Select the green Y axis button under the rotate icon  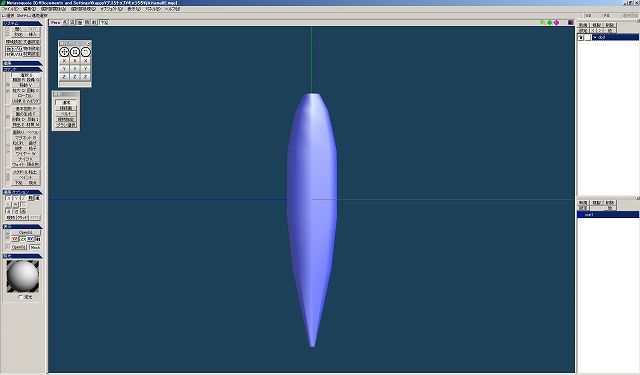[x=85, y=69]
